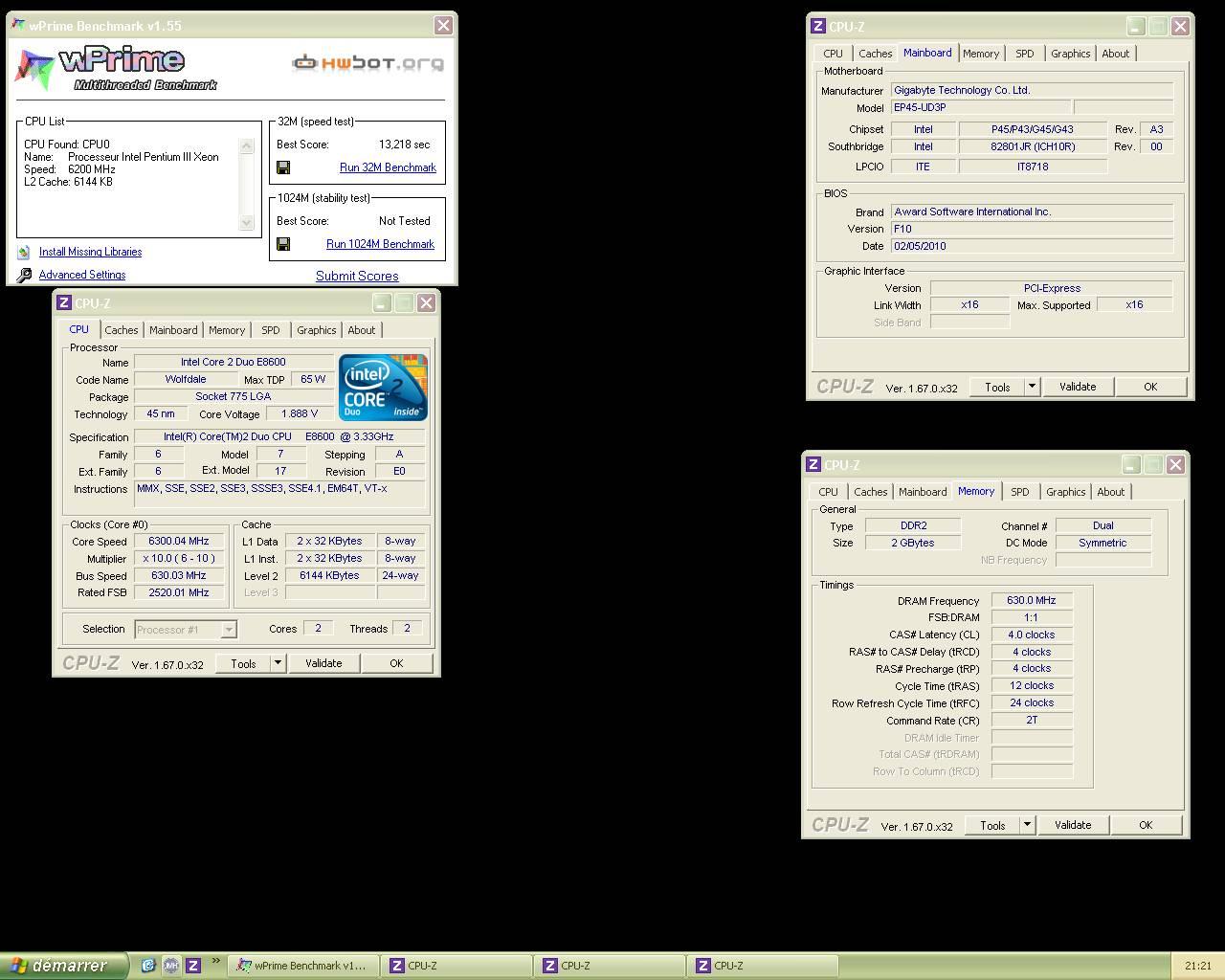Open the SPD tab in the CPU tab window
The image size is (1225, 980).
click(x=271, y=330)
